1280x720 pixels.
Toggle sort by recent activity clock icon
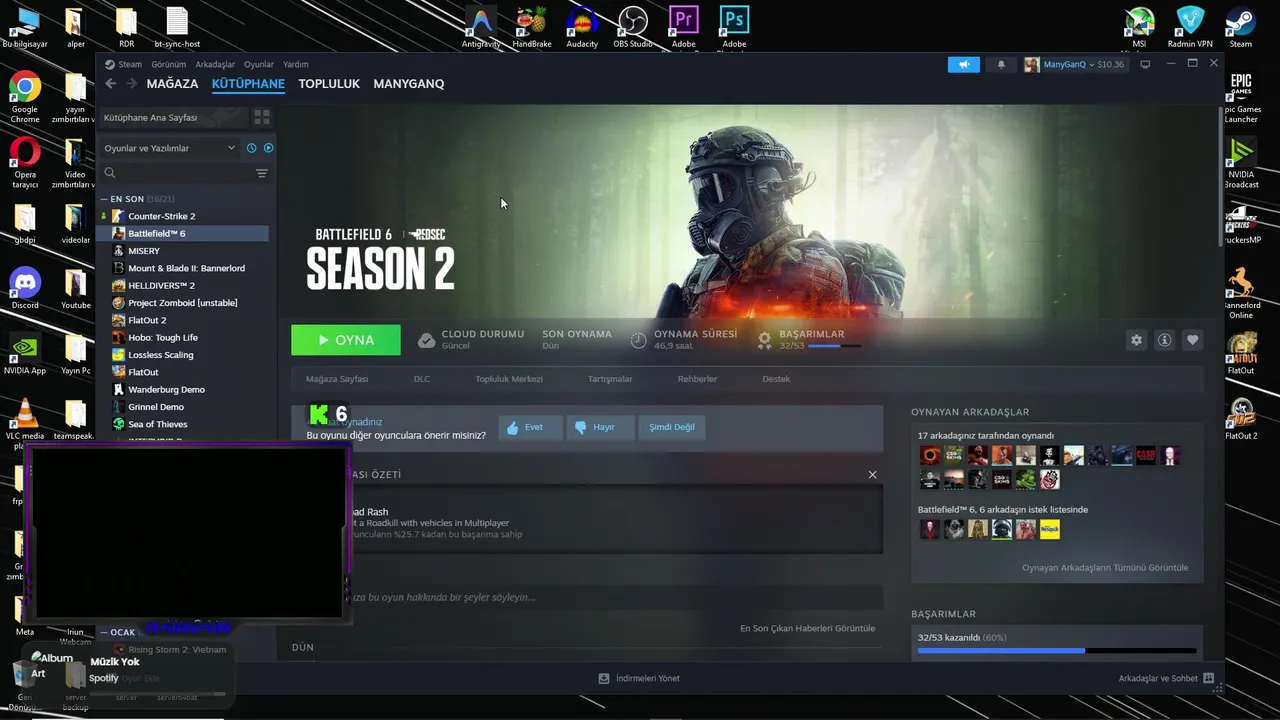click(251, 148)
